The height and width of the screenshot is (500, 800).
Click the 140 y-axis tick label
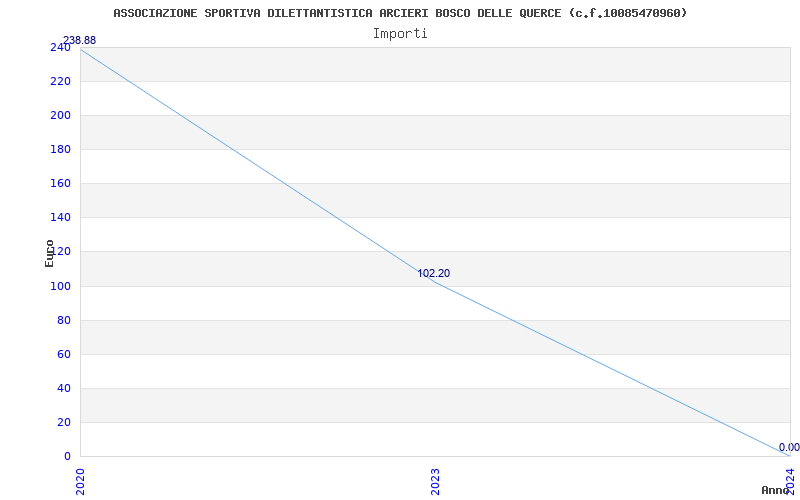point(60,217)
